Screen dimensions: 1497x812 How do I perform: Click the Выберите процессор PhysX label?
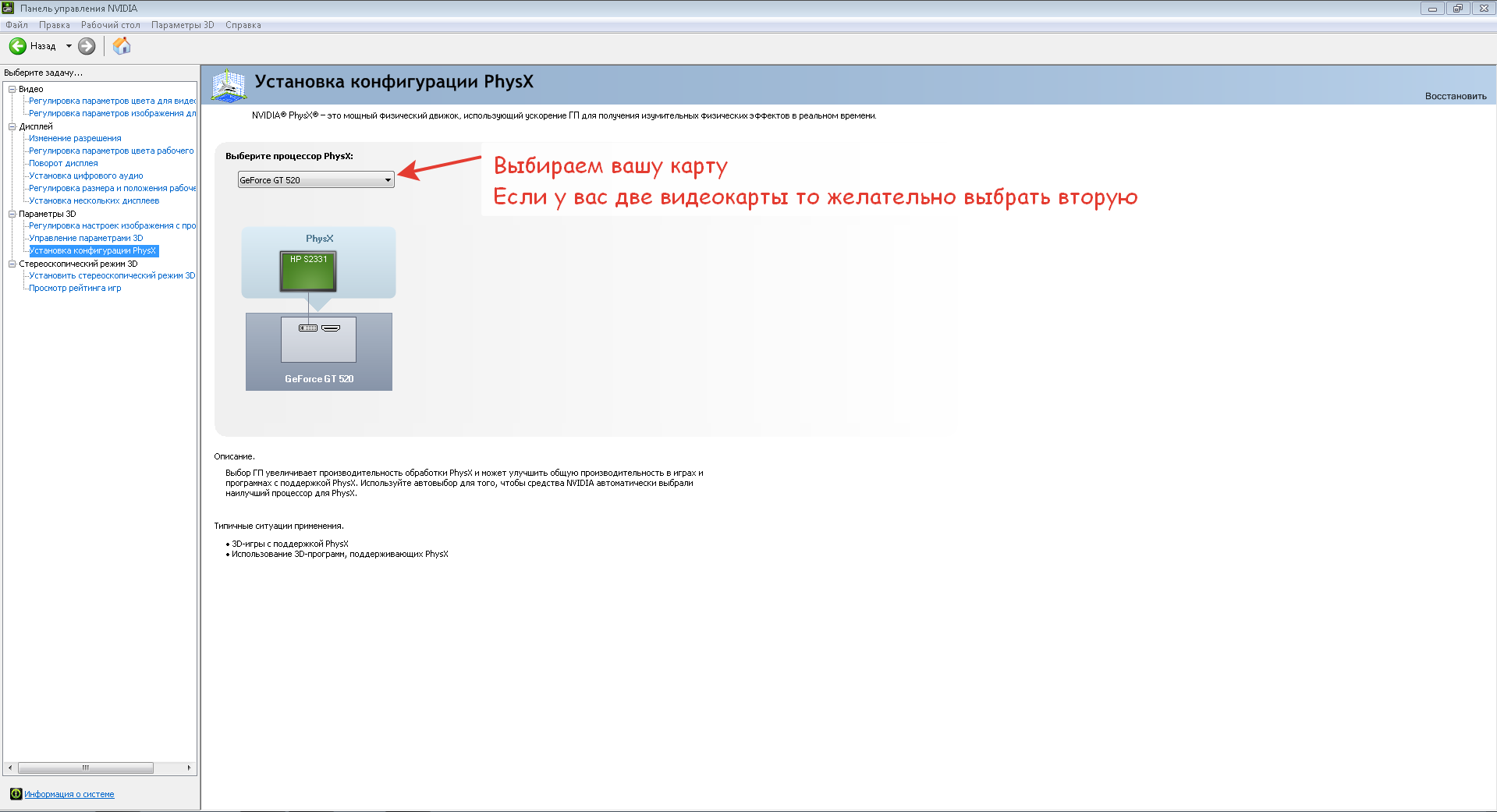point(289,156)
